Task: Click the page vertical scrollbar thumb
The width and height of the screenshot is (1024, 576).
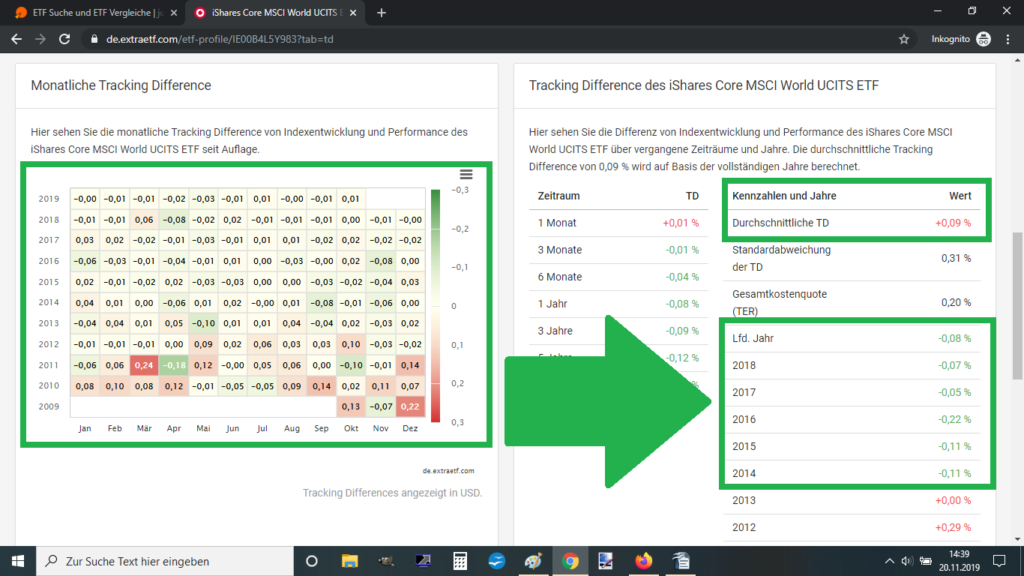Action: click(x=1017, y=304)
